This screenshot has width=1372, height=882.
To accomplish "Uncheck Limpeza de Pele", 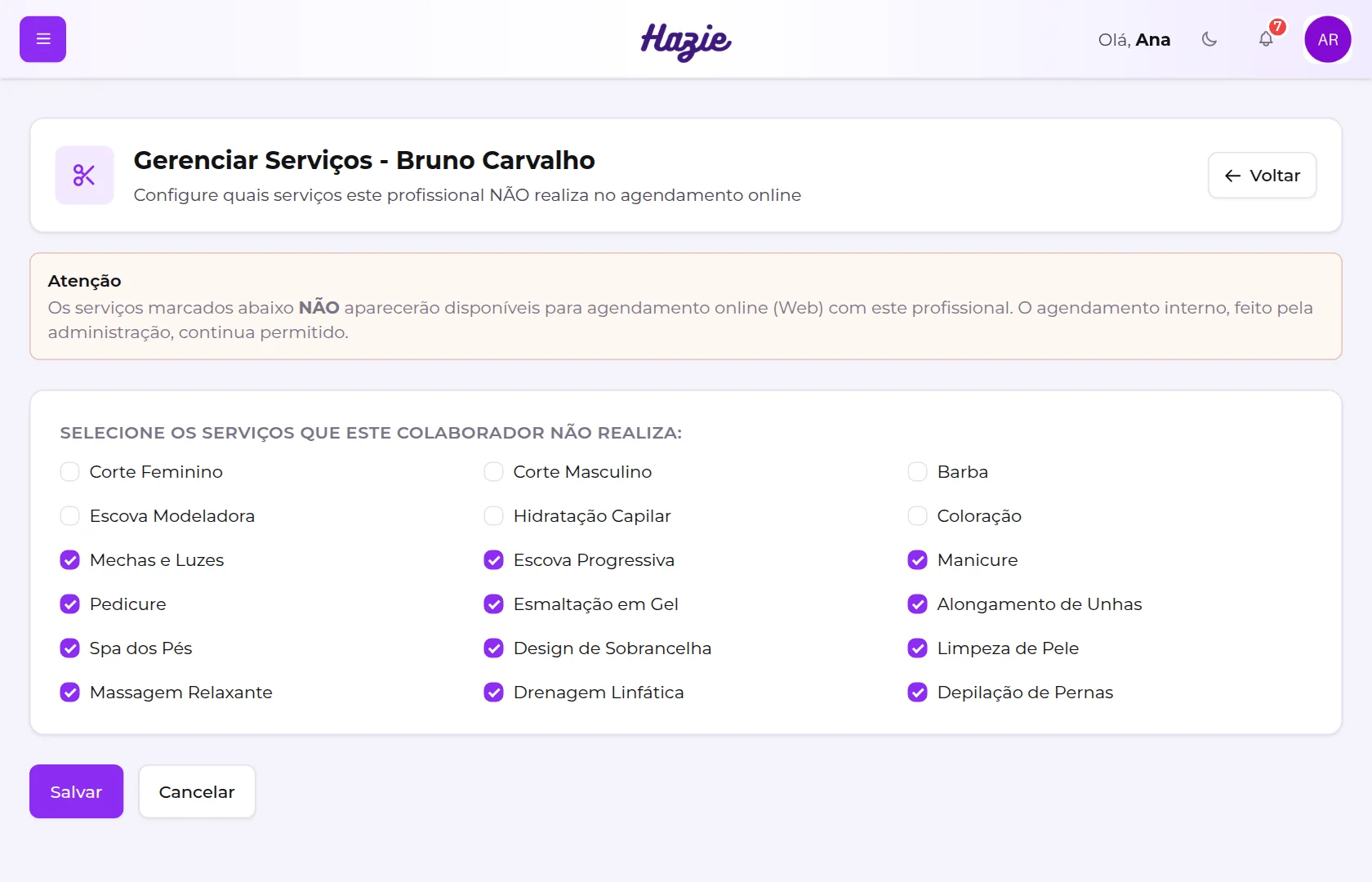I will 918,648.
